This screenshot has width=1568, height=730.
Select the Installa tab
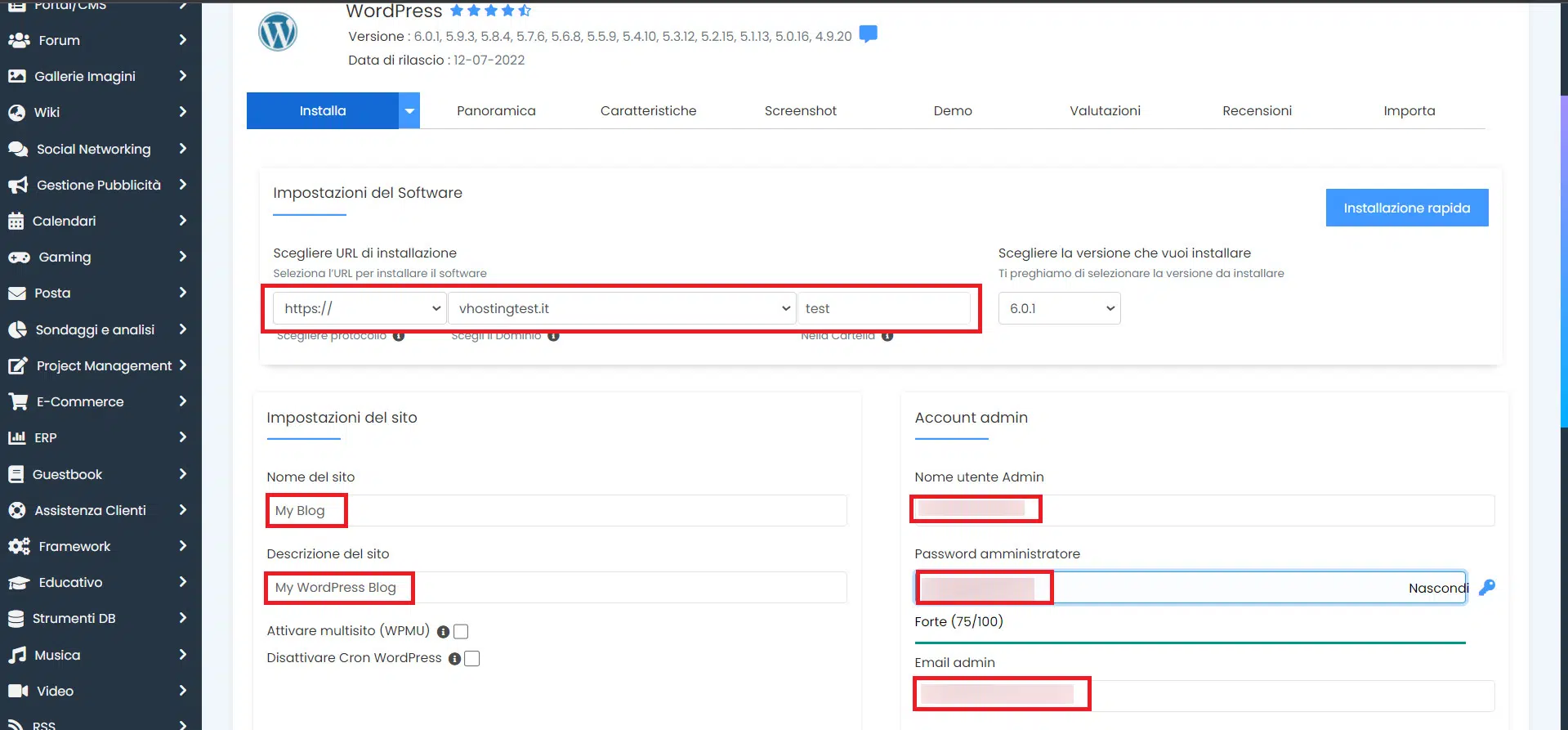323,110
